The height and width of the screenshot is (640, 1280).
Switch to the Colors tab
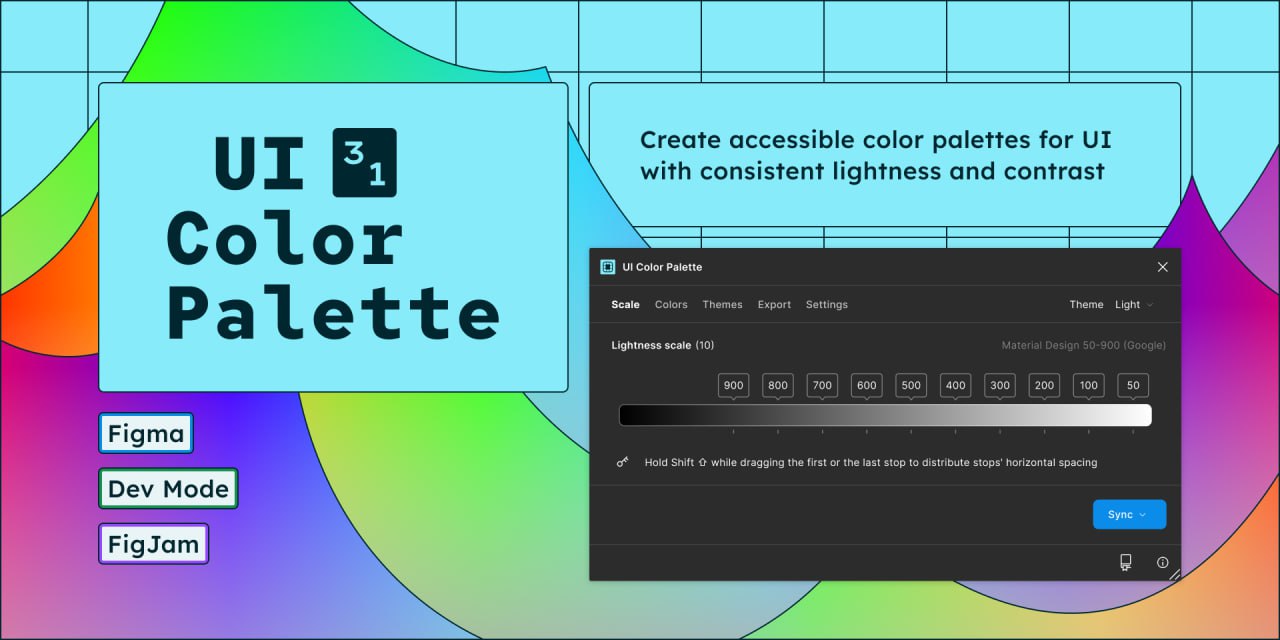[x=671, y=304]
